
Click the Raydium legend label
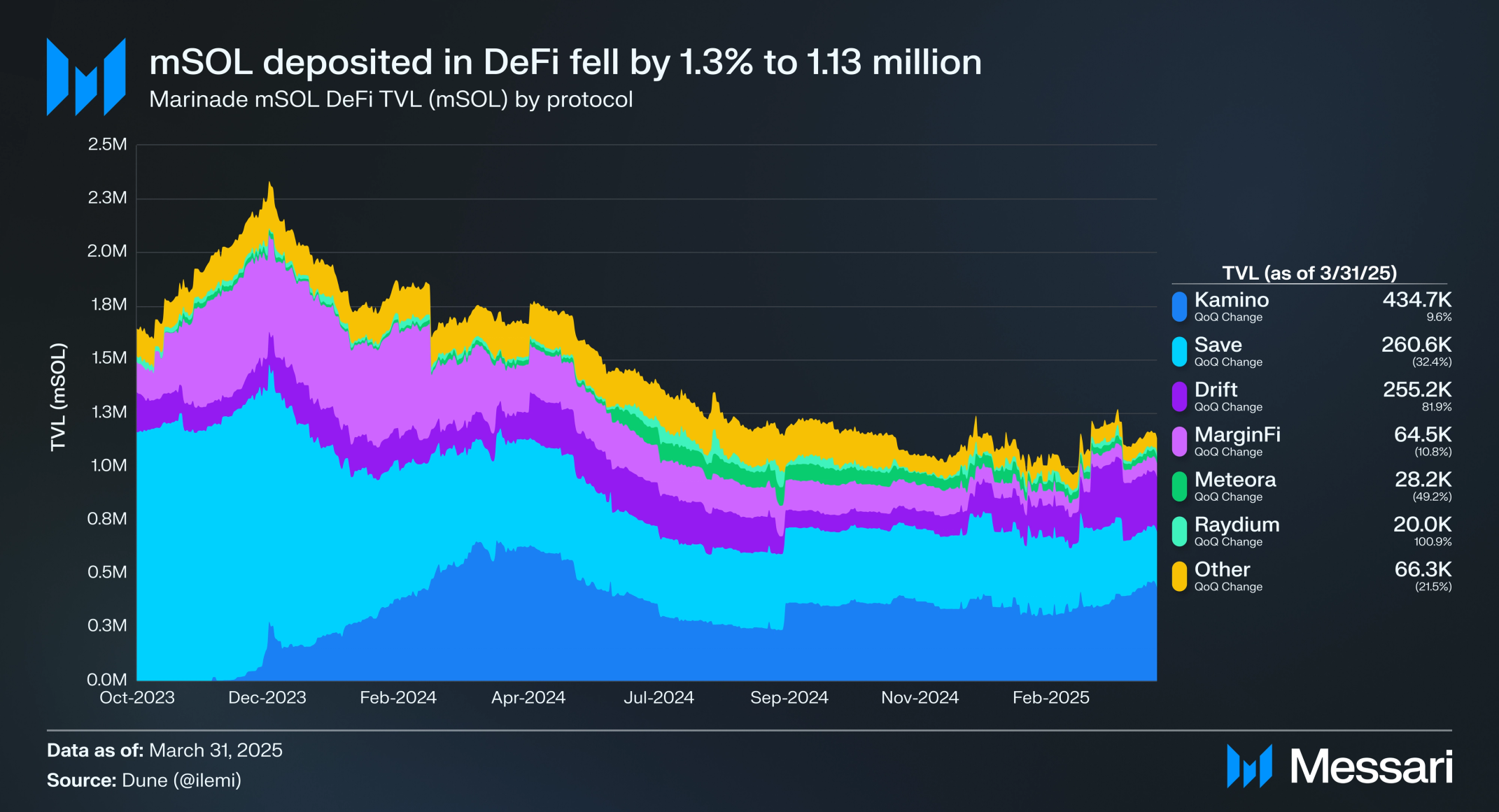click(x=1237, y=525)
